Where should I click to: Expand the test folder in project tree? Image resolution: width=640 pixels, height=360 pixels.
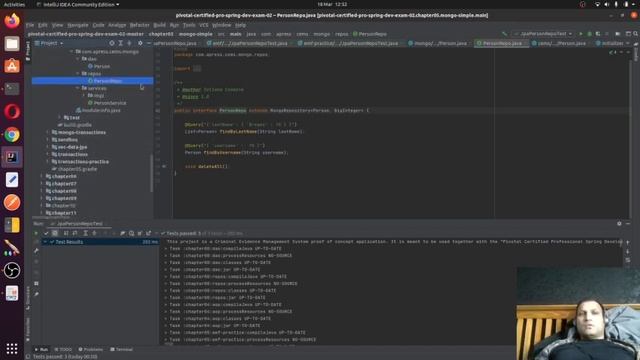pyautogui.click(x=60, y=118)
